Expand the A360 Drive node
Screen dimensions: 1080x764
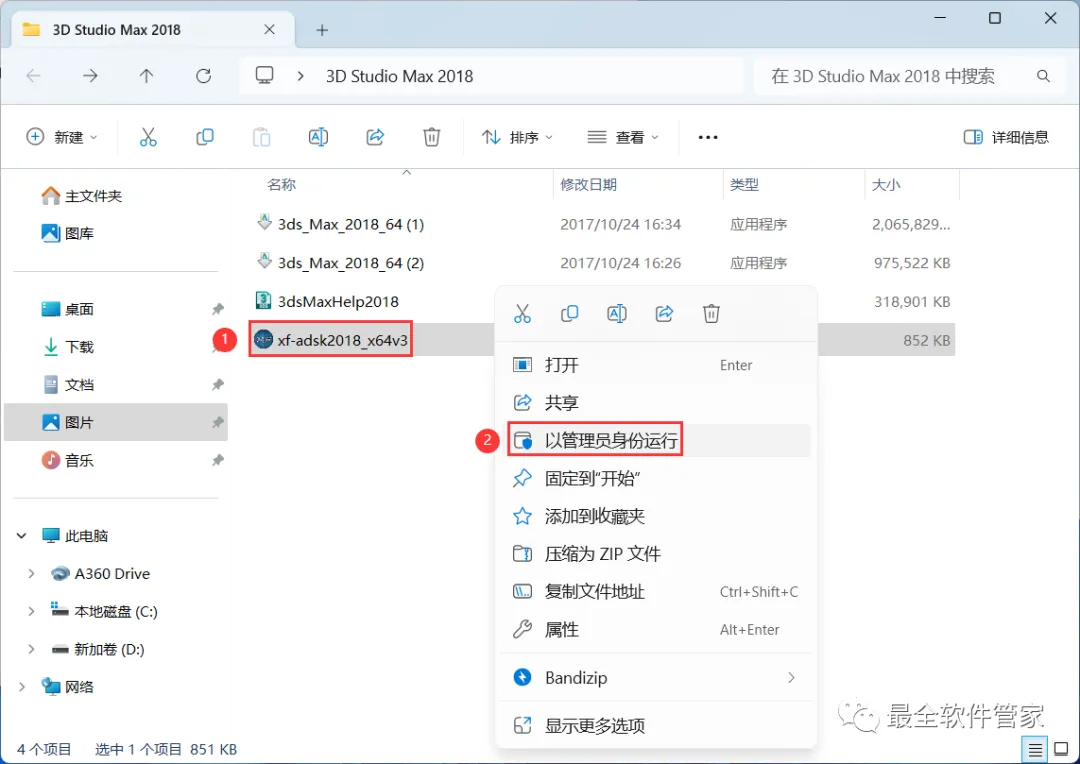click(31, 573)
